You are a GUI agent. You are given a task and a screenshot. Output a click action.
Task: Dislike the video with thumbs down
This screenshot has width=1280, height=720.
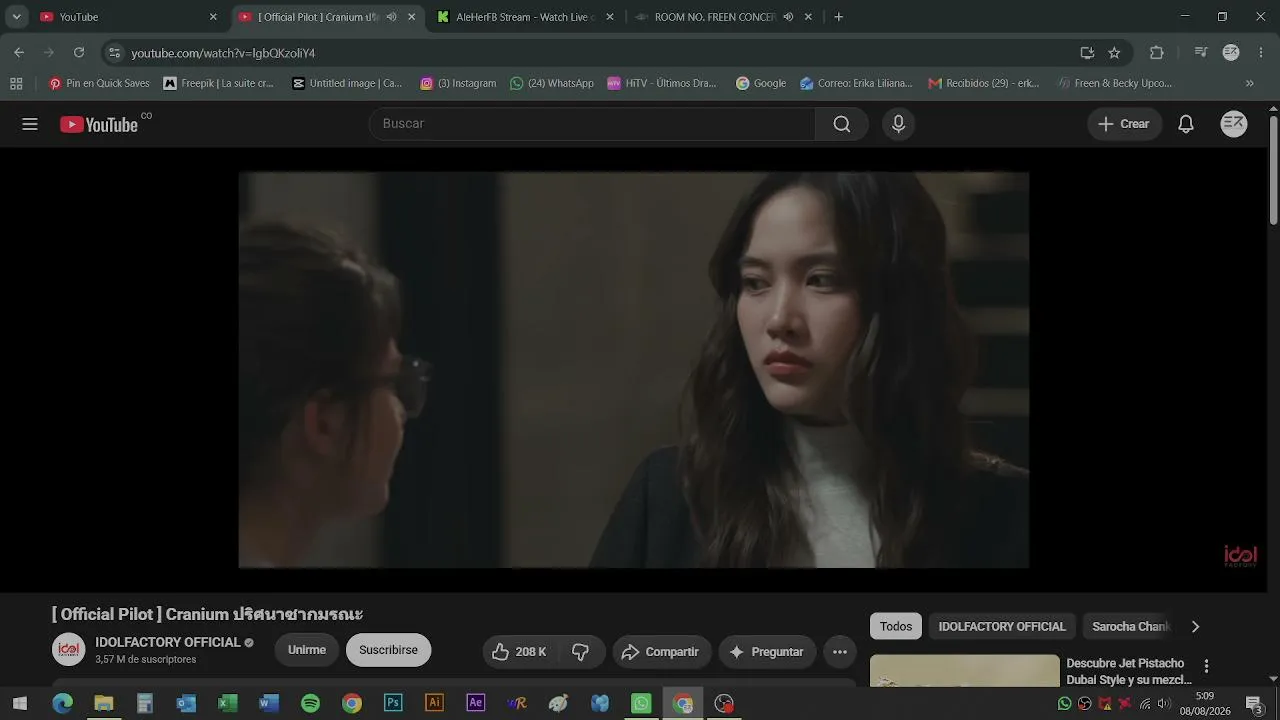[581, 652]
